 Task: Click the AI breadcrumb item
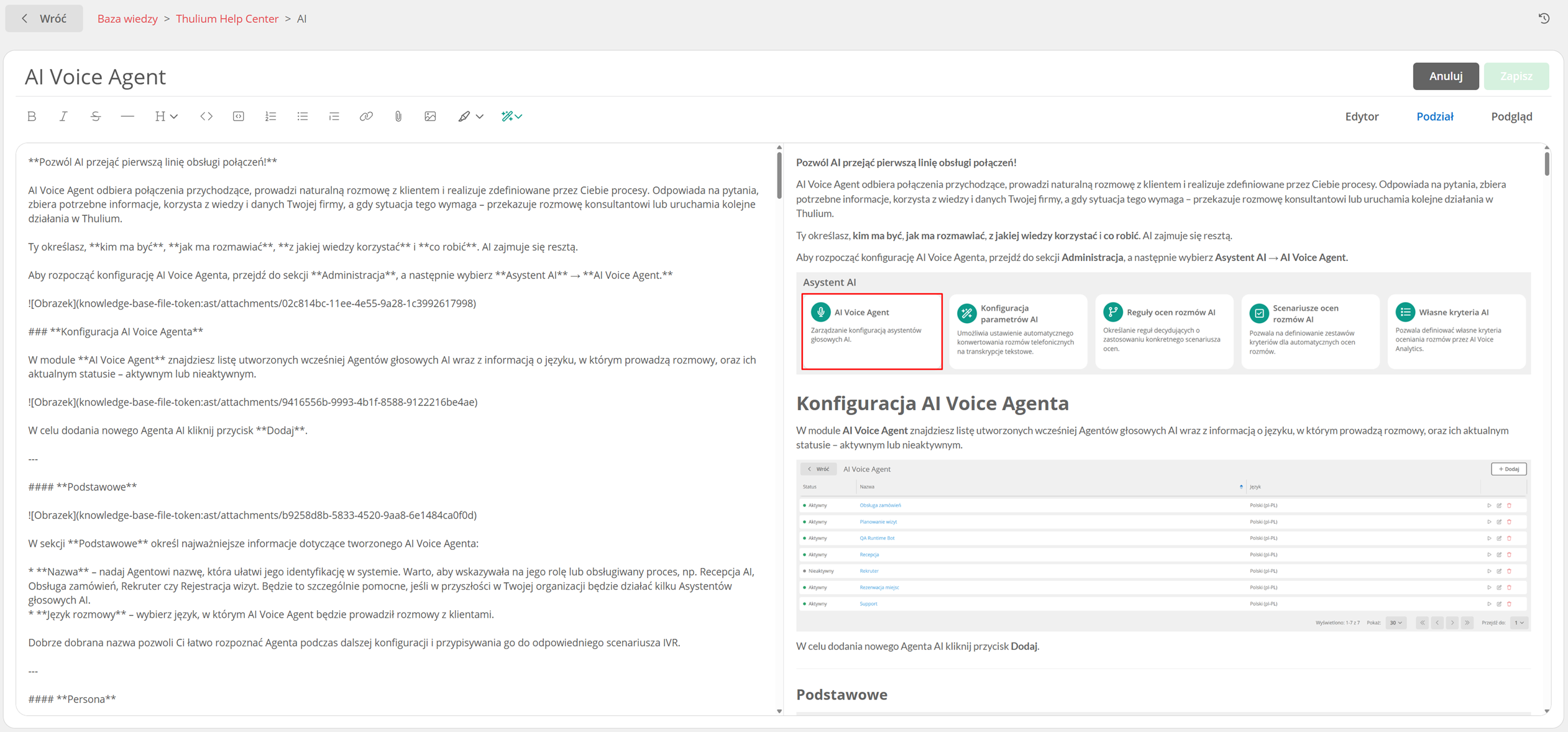[x=301, y=19]
